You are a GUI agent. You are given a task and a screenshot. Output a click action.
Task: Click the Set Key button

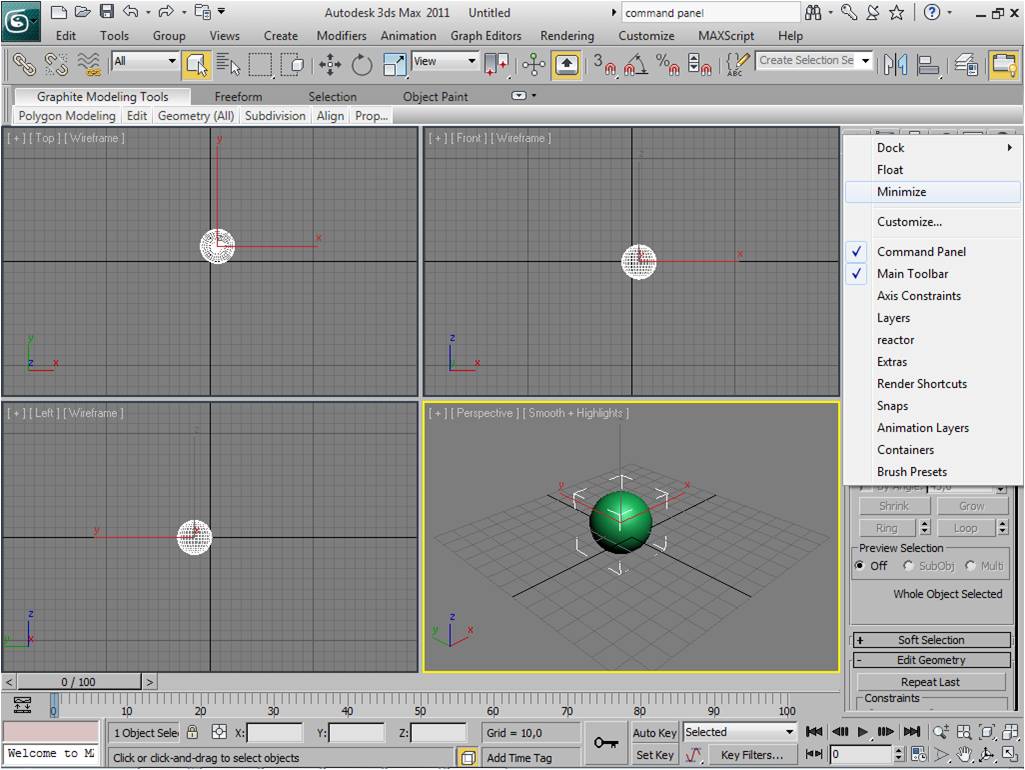pyautogui.click(x=654, y=755)
